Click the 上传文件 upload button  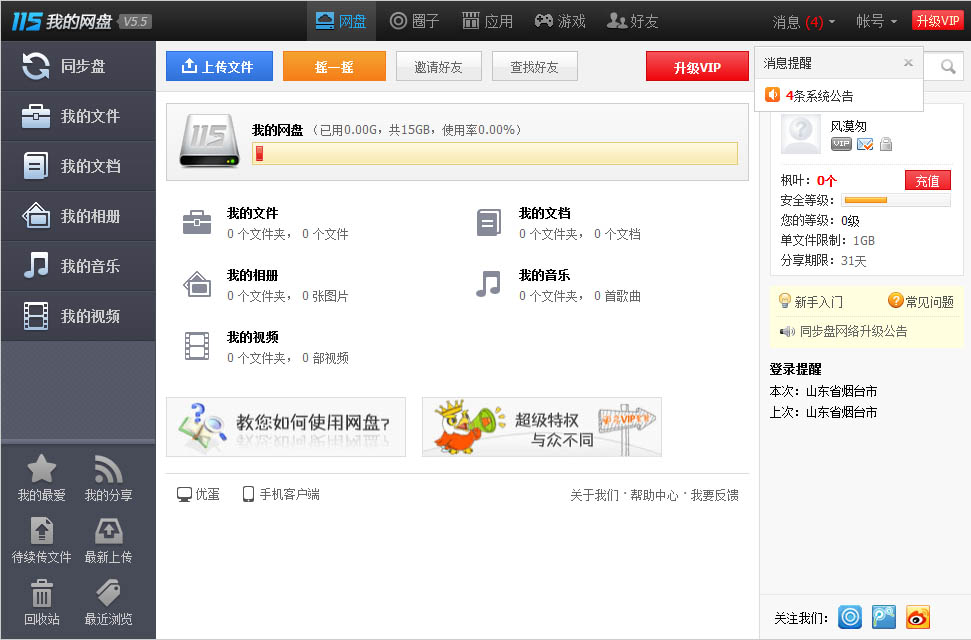pos(219,66)
